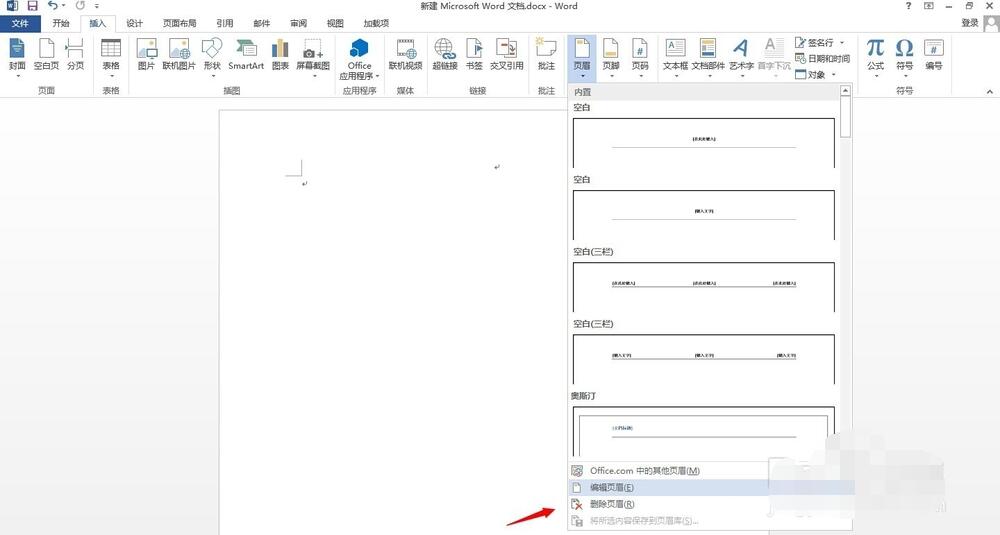
Task: Open Office apps (Office 应用程序)
Action: pyautogui.click(x=359, y=59)
